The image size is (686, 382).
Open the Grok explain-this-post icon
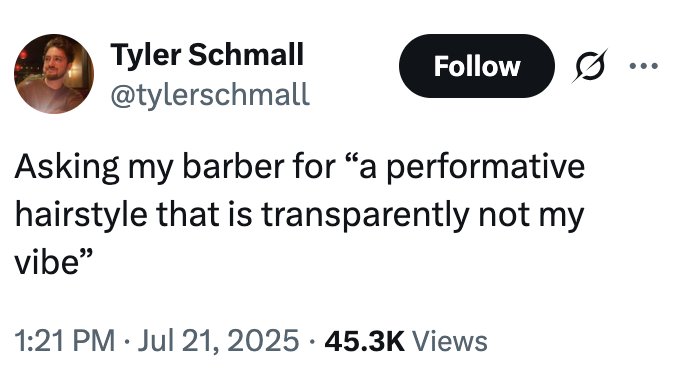click(590, 66)
